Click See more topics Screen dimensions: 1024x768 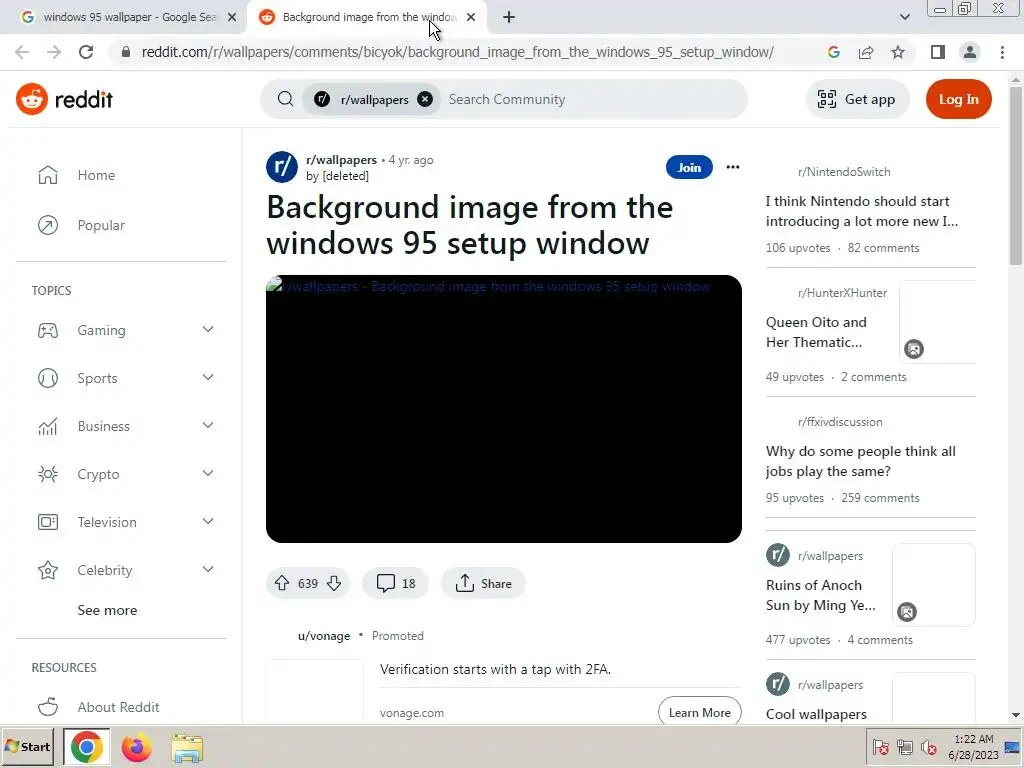[107, 610]
